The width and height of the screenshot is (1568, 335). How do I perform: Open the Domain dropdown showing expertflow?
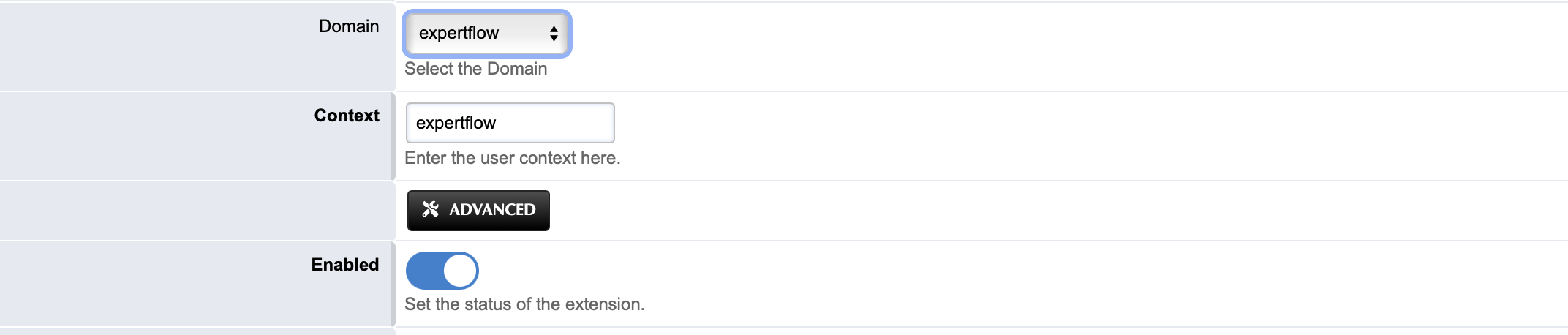click(x=486, y=34)
